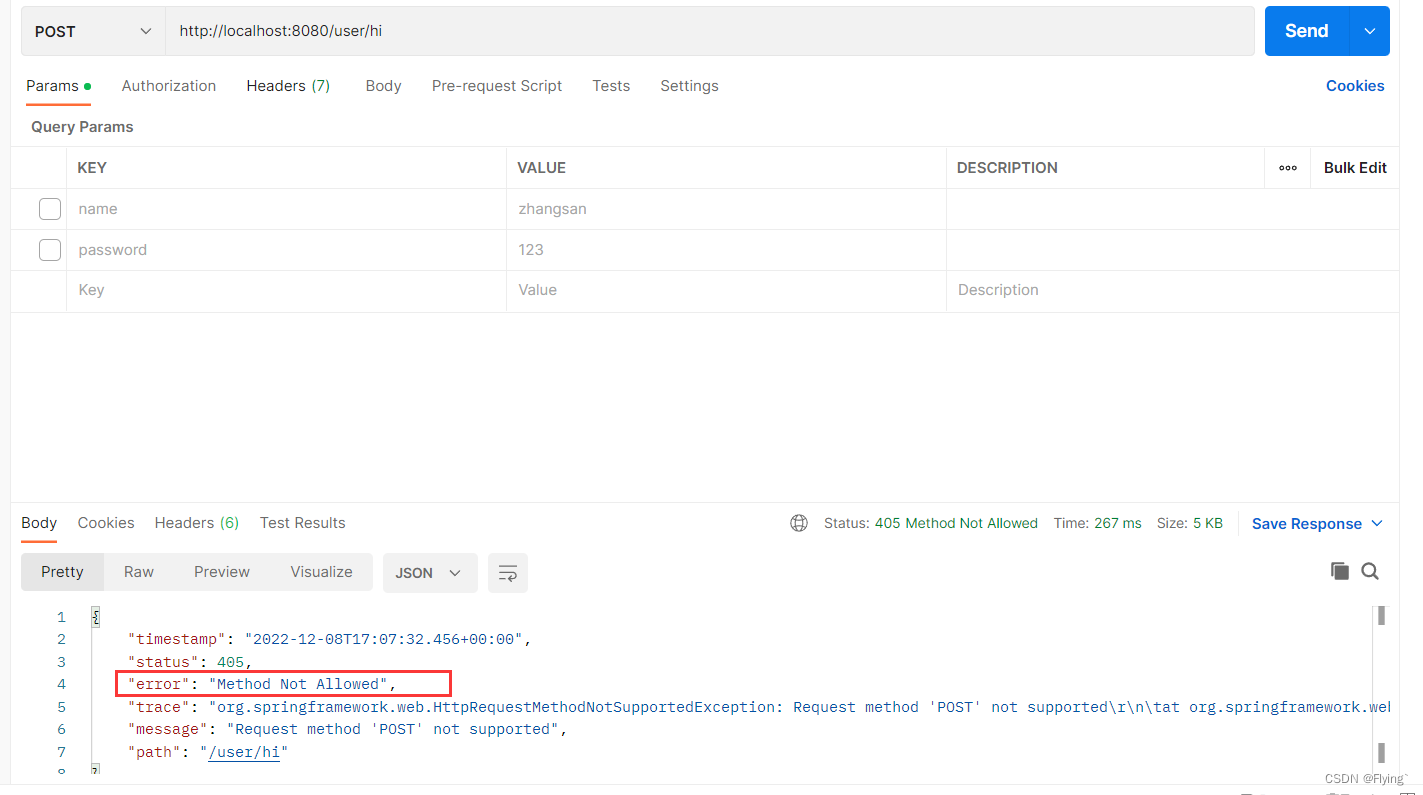Screen dimensions: 1423x795
Task: Enable the password parameter checkbox
Action: 50,250
